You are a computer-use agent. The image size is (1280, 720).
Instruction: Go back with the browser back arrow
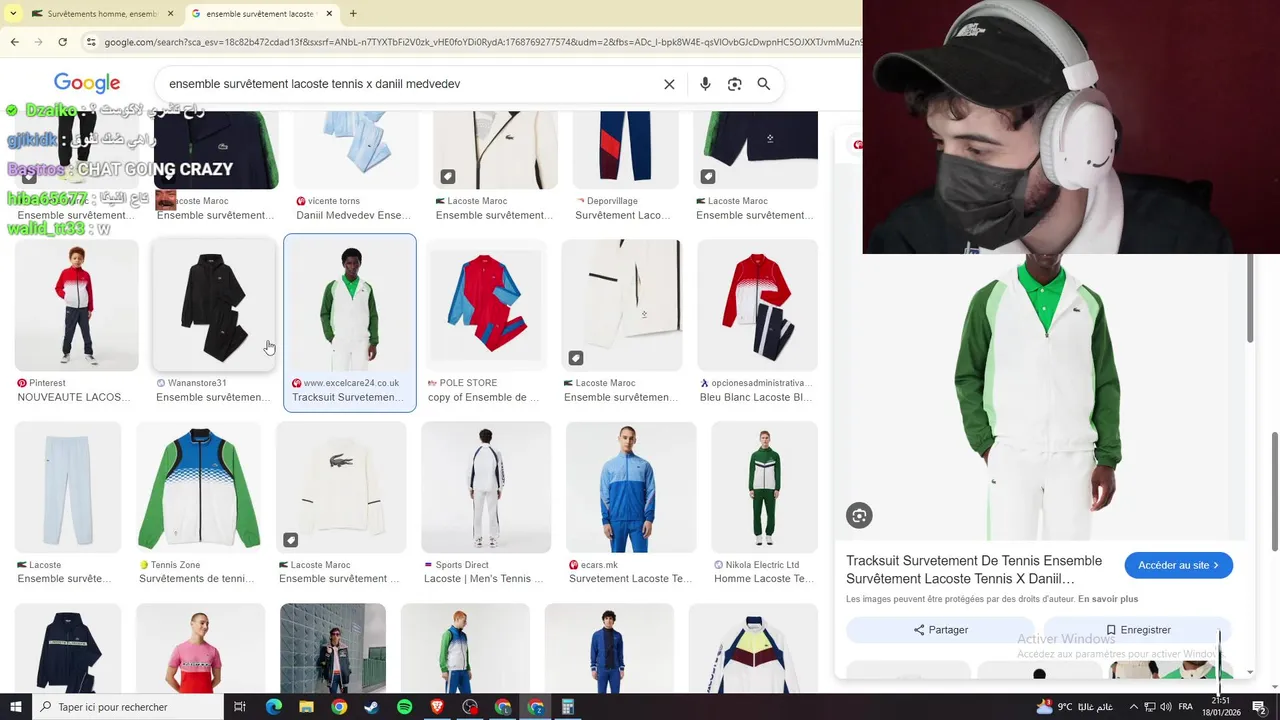click(x=14, y=42)
